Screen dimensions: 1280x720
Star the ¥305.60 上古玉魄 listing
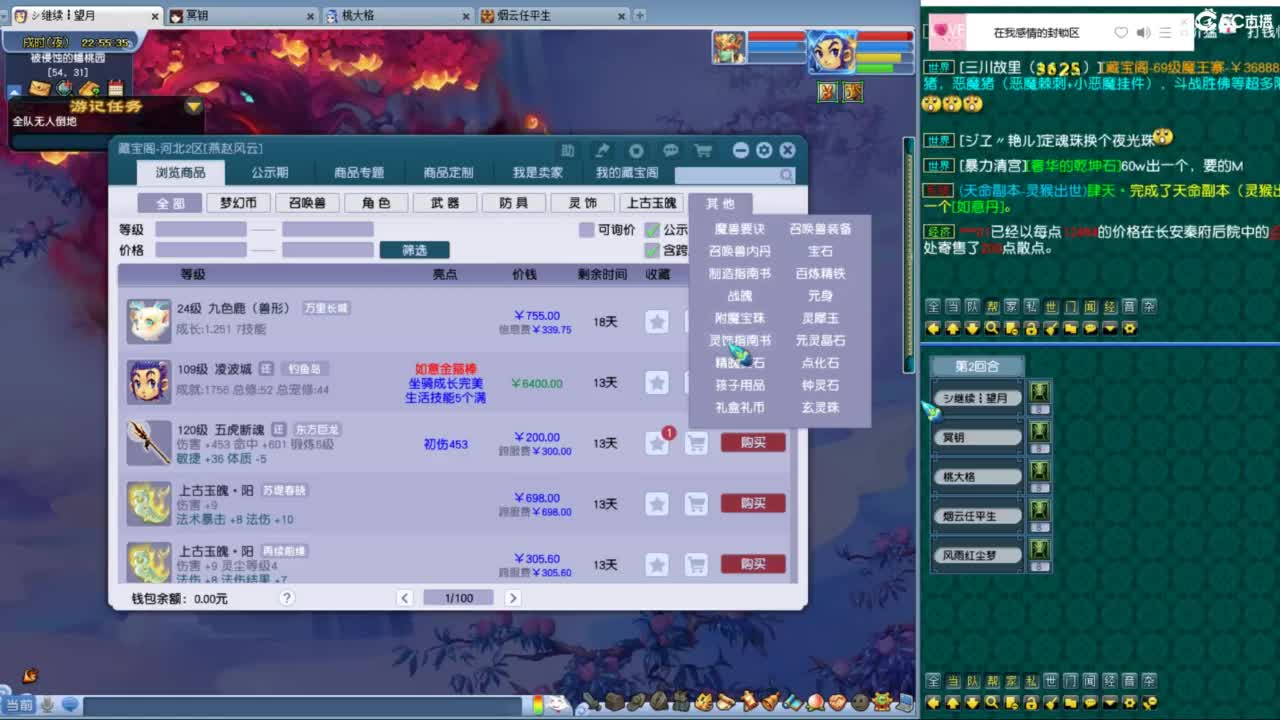[x=657, y=565]
